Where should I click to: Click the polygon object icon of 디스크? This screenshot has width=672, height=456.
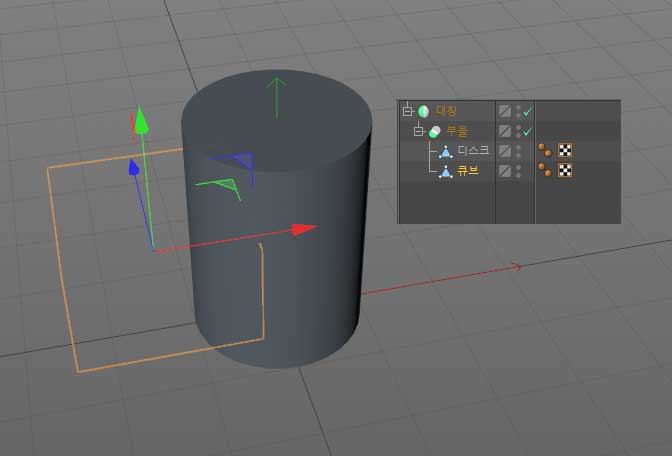(x=446, y=151)
